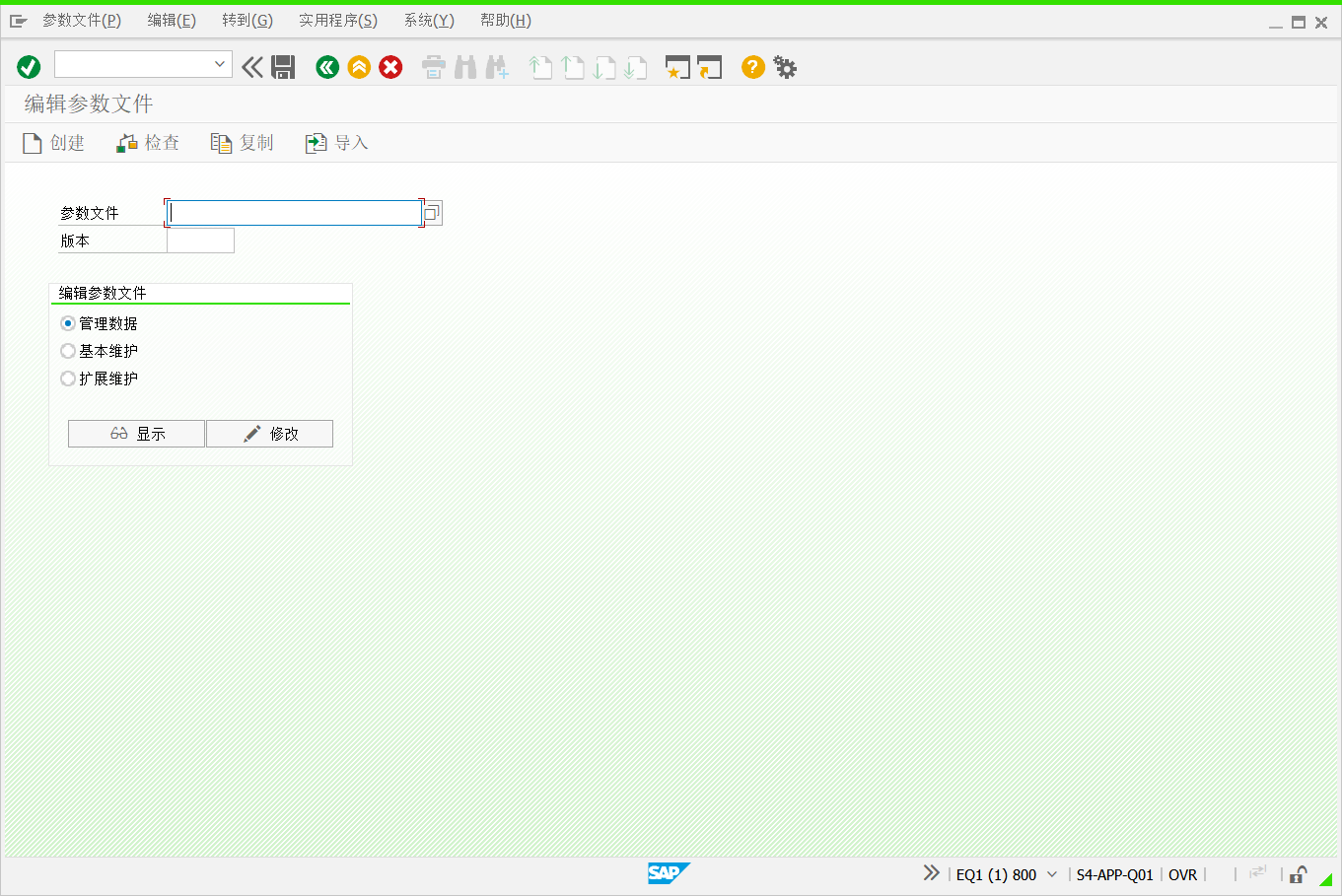Click the Previous Page icon

click(573, 67)
